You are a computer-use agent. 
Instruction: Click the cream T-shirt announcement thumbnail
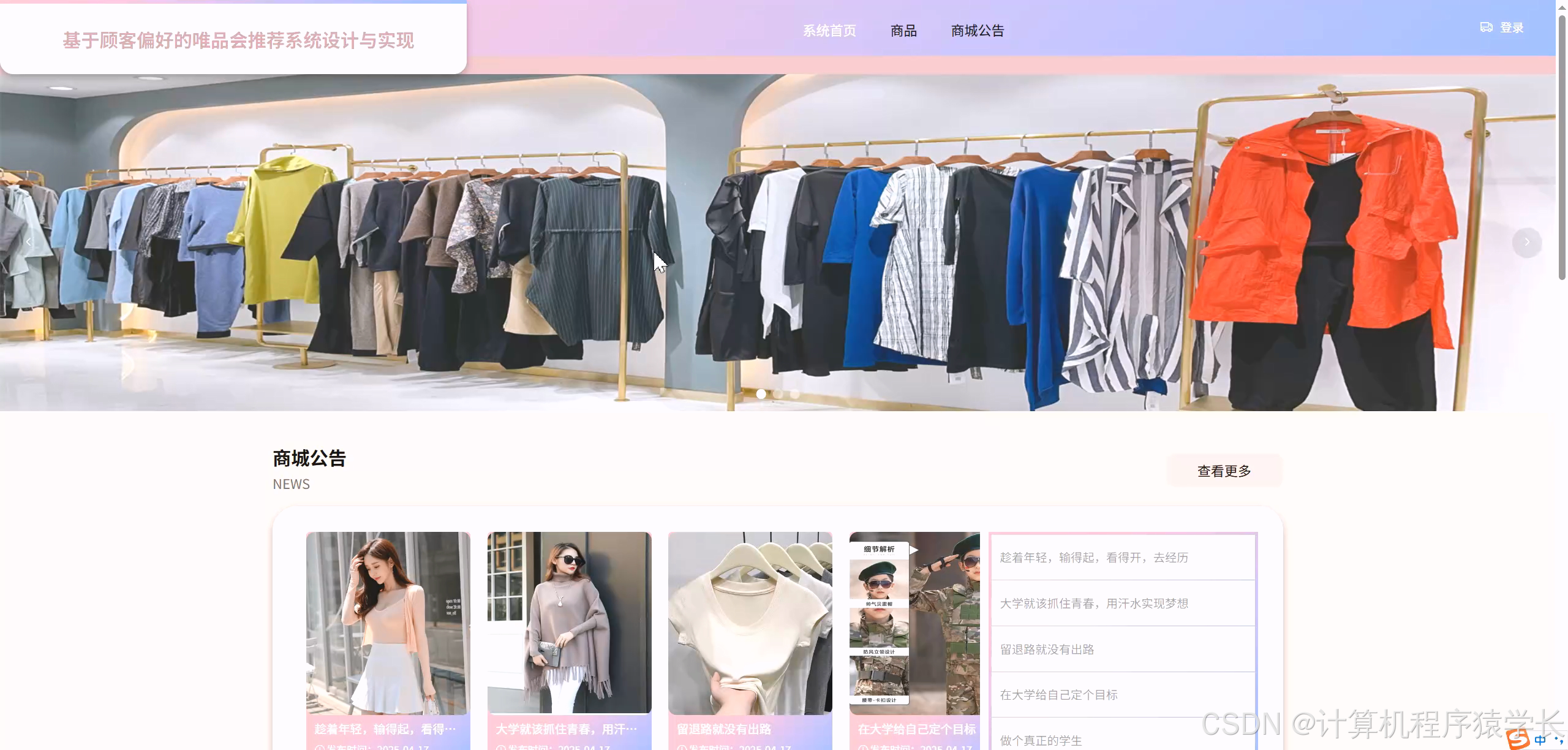click(750, 622)
